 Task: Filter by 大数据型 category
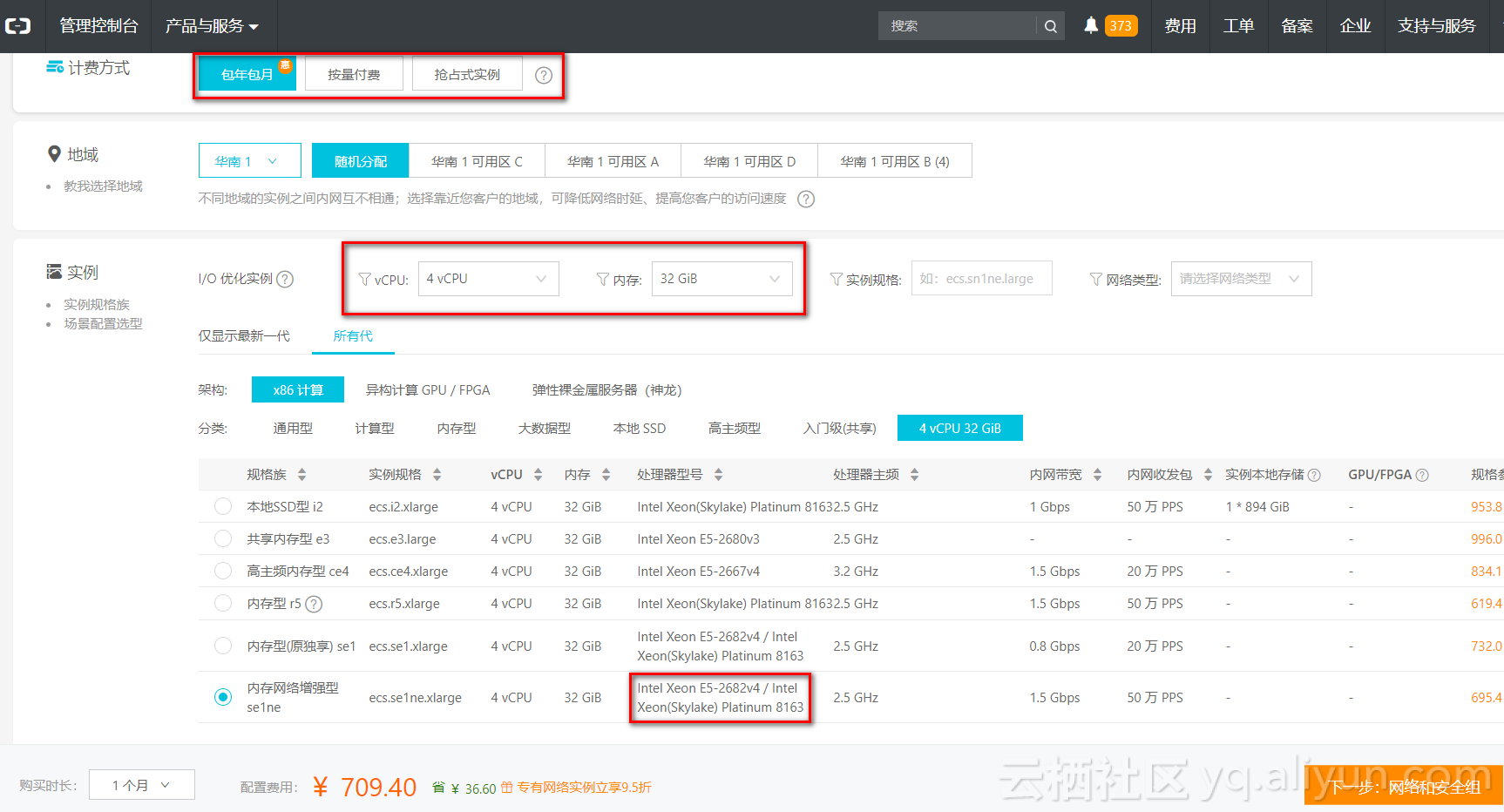tap(545, 428)
